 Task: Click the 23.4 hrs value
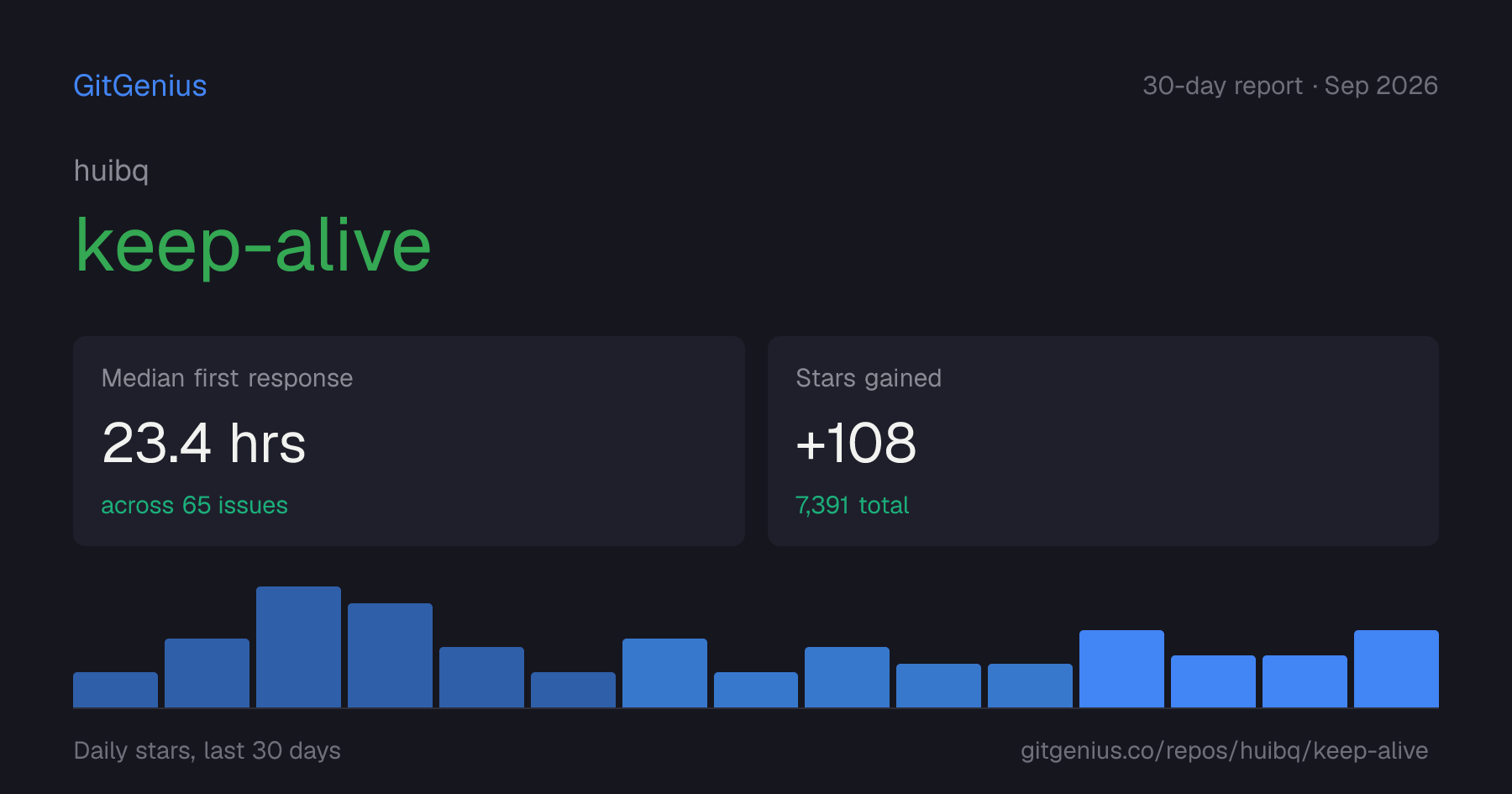coord(203,443)
